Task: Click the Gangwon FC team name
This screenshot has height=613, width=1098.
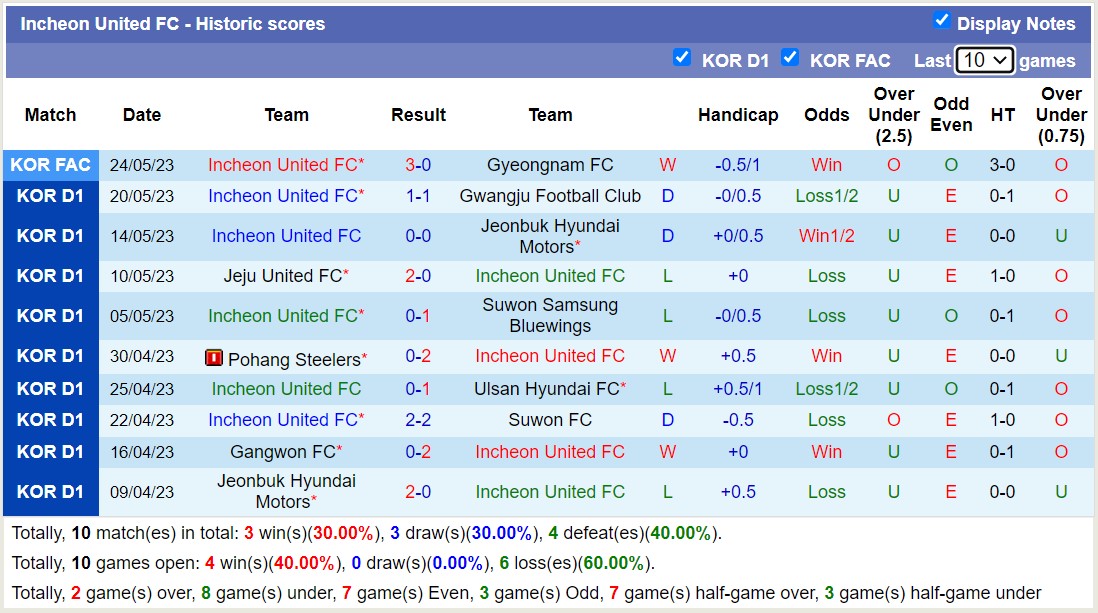Action: (x=286, y=451)
